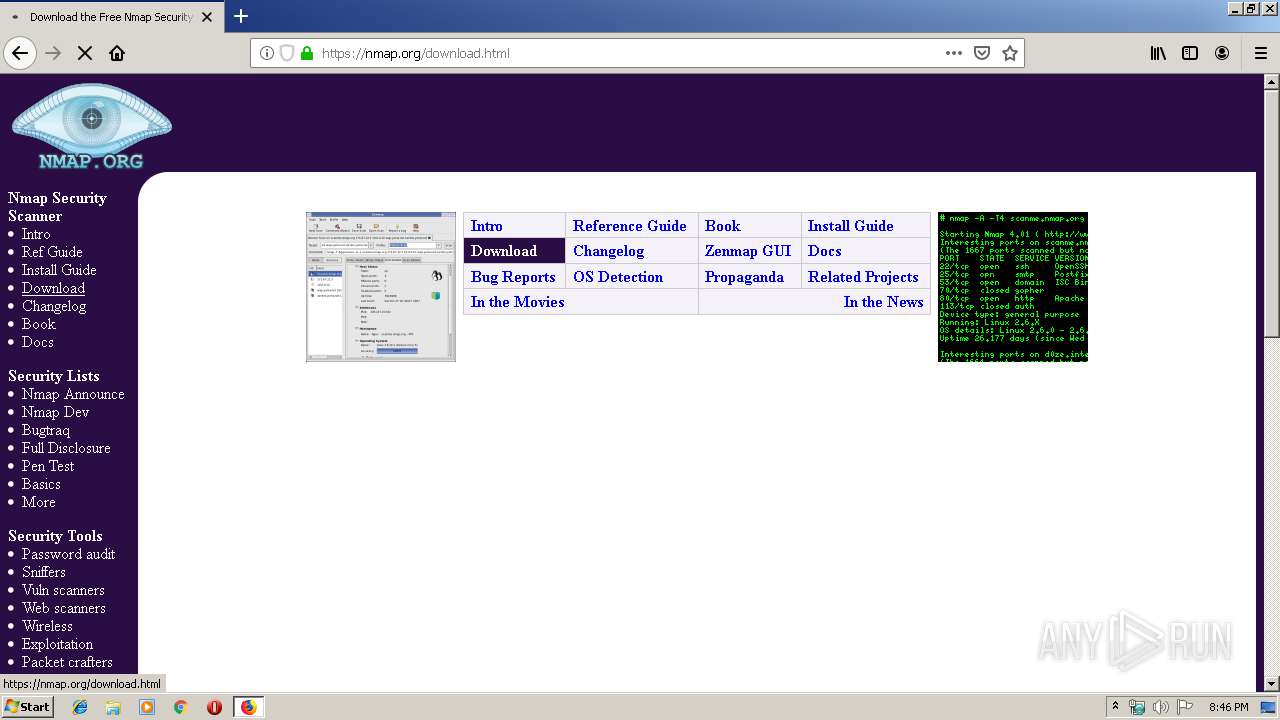Screen dimensions: 1280x720
Task: Open the Password audit tools link
Action: point(68,554)
